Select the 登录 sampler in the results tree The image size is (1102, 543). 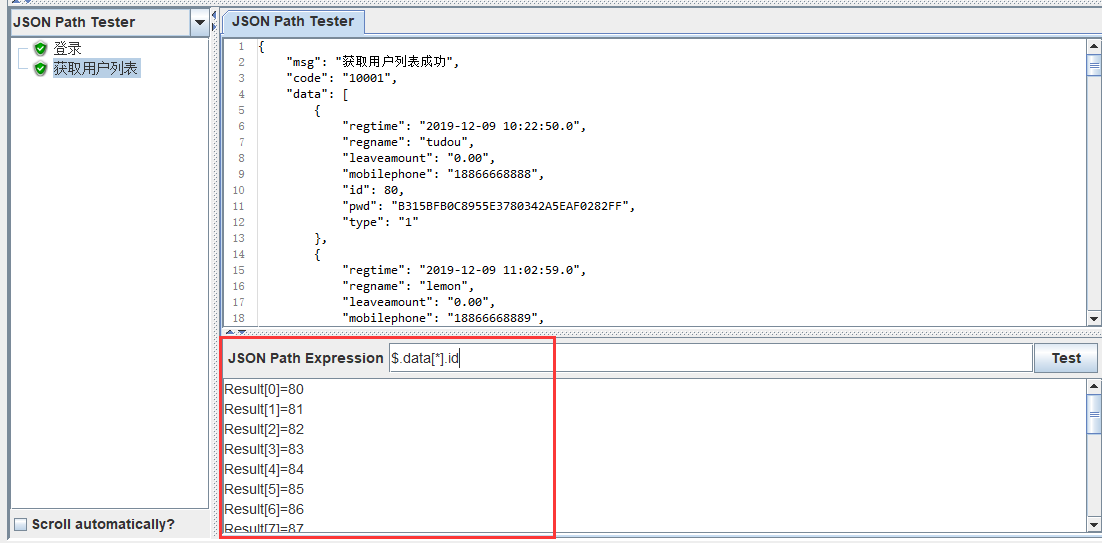(x=67, y=48)
